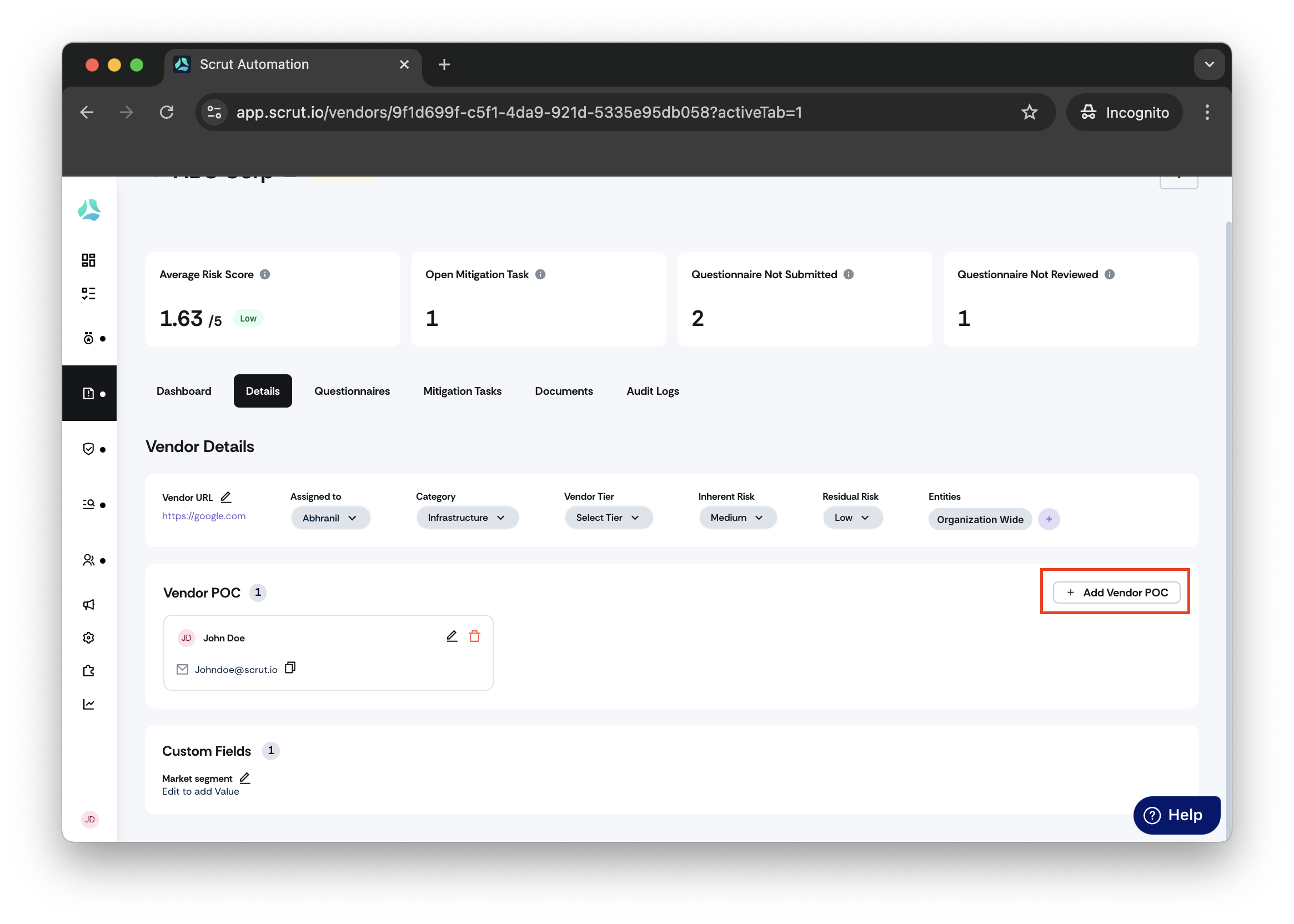Click the shield compliance sidebar icon
Screen dimensions: 1294x924
click(x=88, y=449)
